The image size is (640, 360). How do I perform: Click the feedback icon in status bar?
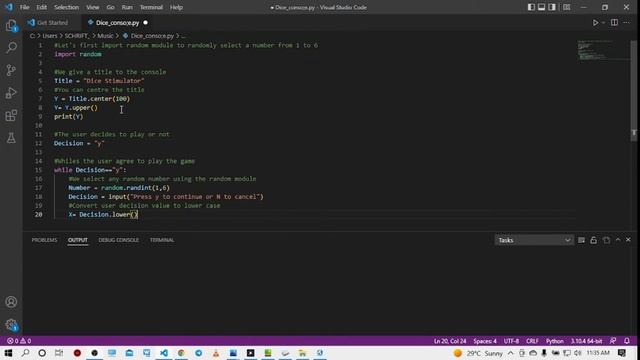[613, 341]
